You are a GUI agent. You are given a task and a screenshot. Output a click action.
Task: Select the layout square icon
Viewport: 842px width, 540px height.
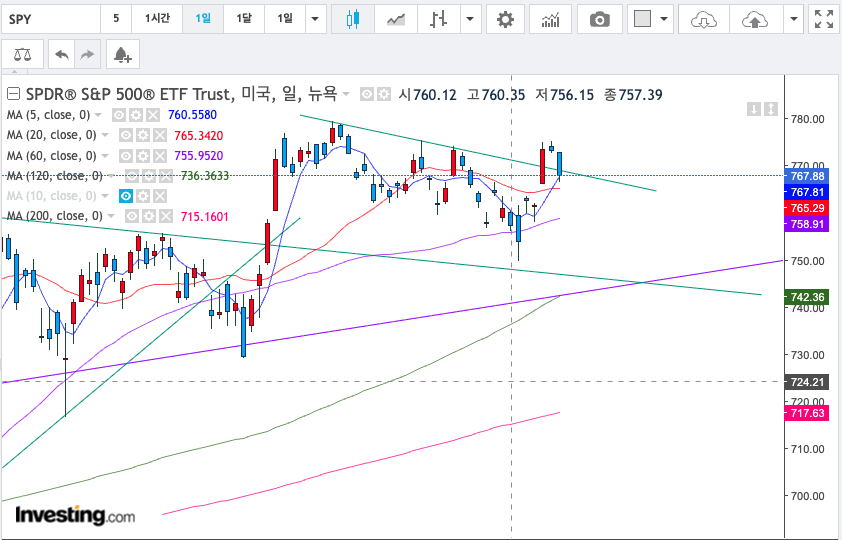point(642,19)
